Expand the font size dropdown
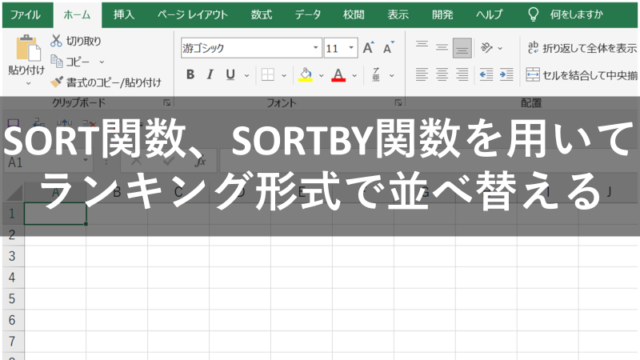 (351, 48)
